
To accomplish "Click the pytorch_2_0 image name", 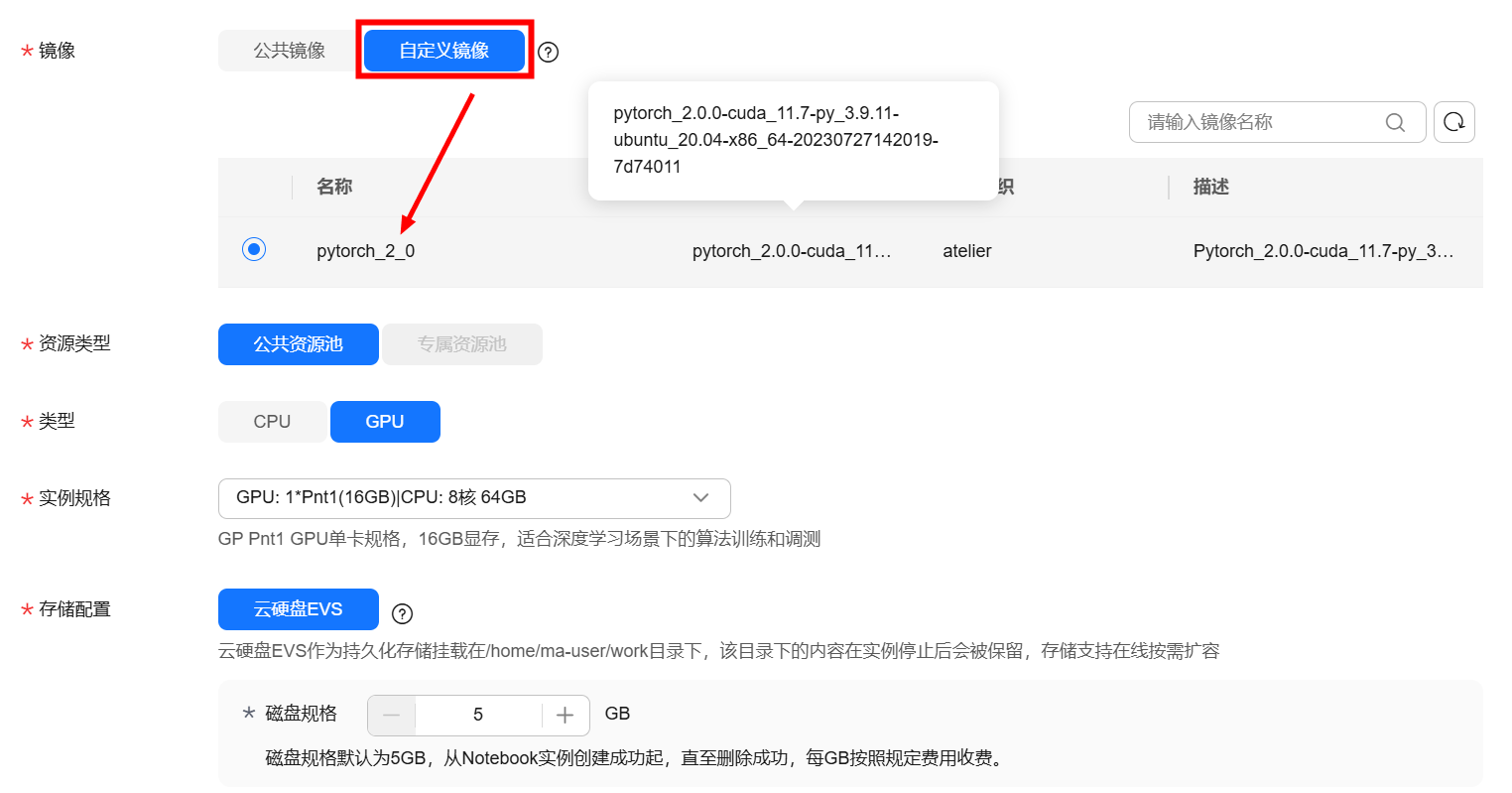I will pos(365,251).
